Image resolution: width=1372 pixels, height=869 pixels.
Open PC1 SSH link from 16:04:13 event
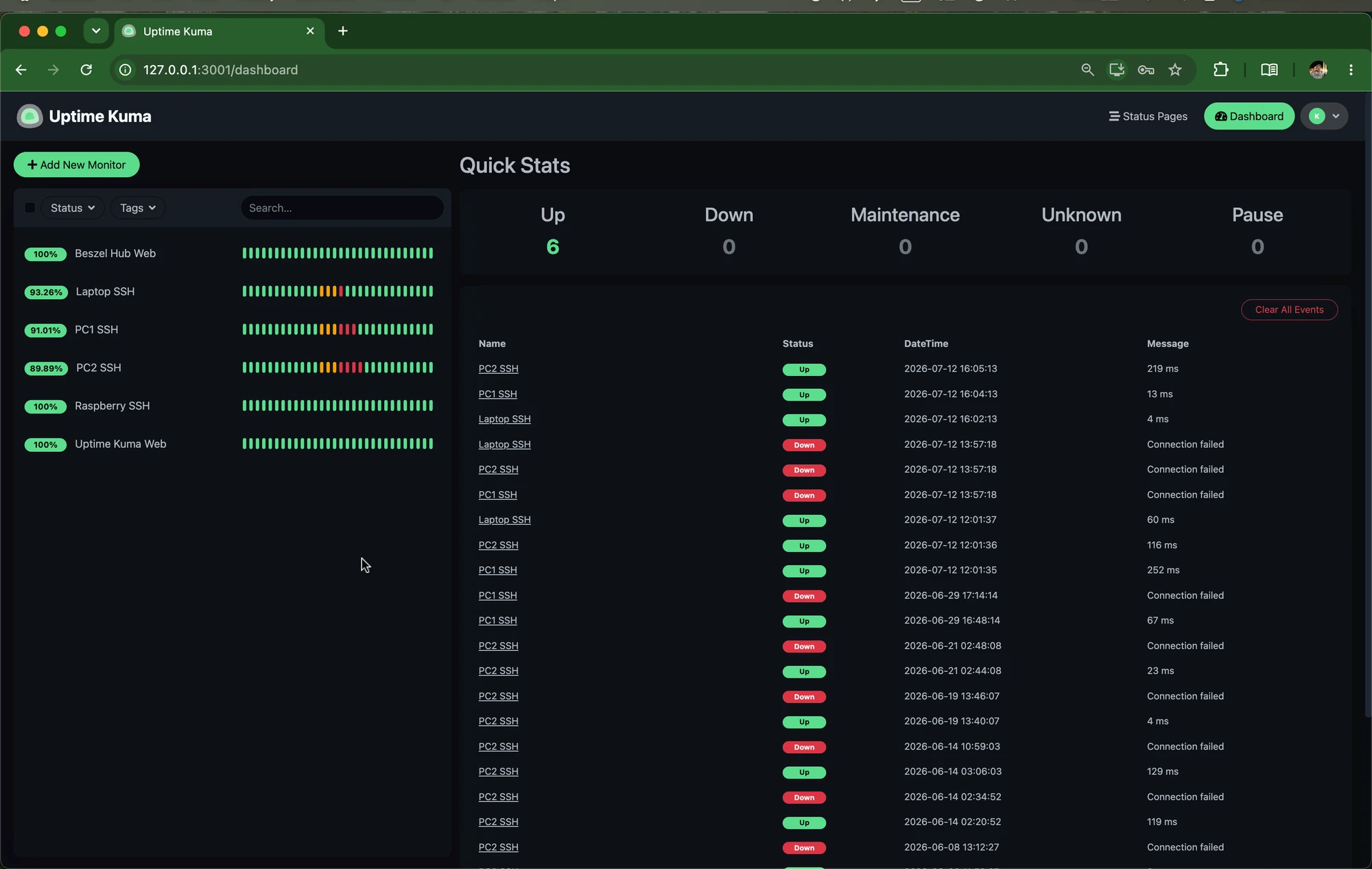(x=498, y=394)
